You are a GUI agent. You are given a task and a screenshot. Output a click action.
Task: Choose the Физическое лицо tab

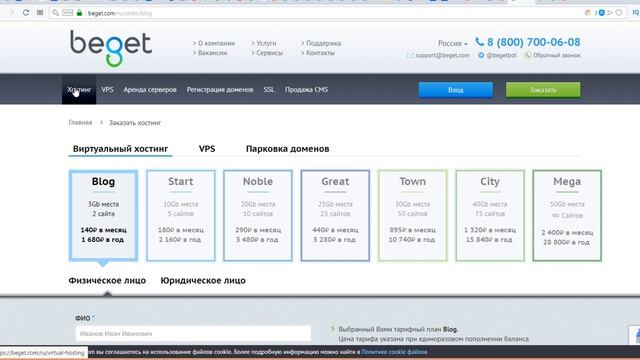(x=107, y=281)
